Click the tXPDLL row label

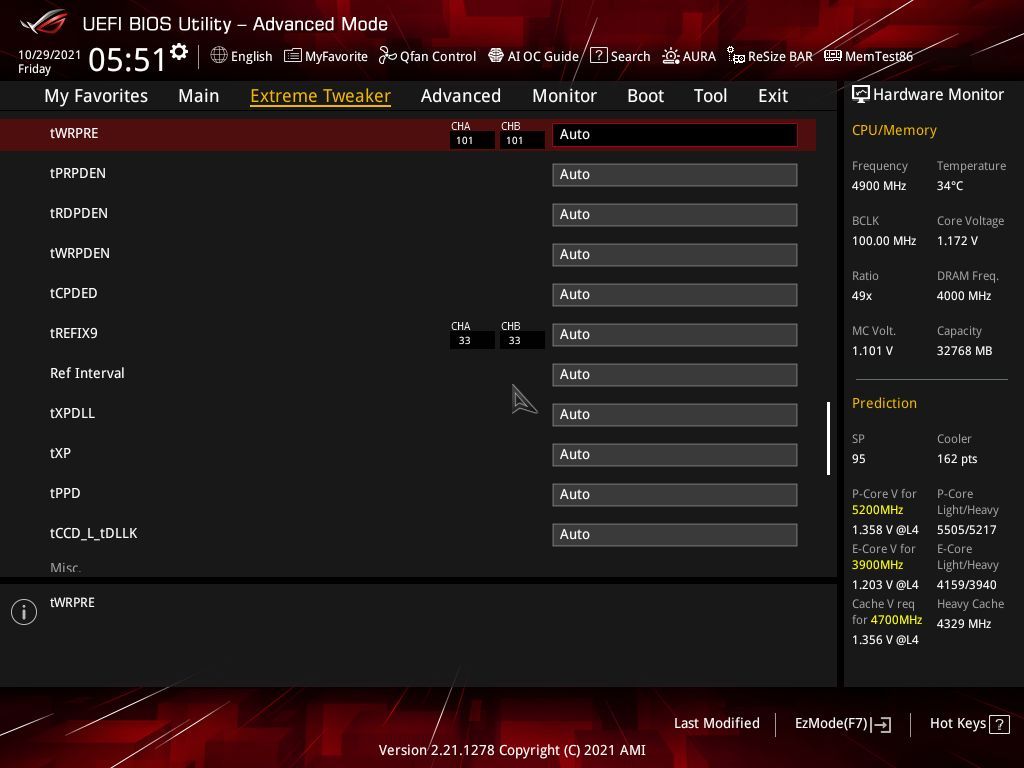(x=72, y=413)
